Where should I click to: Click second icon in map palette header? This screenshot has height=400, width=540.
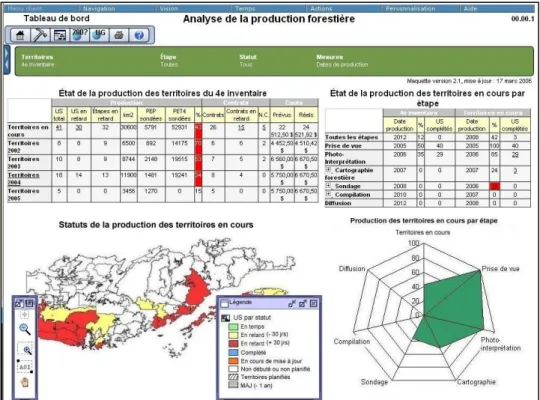tap(29, 303)
